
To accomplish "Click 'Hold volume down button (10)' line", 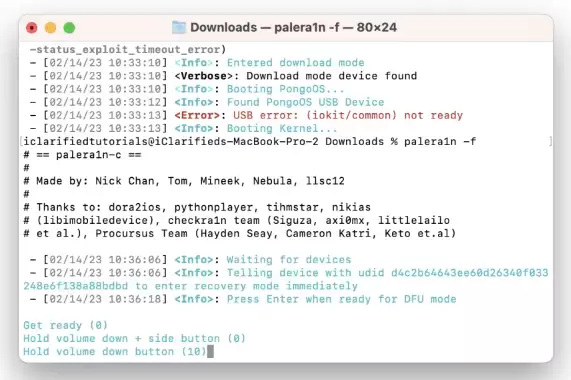I will (115, 351).
